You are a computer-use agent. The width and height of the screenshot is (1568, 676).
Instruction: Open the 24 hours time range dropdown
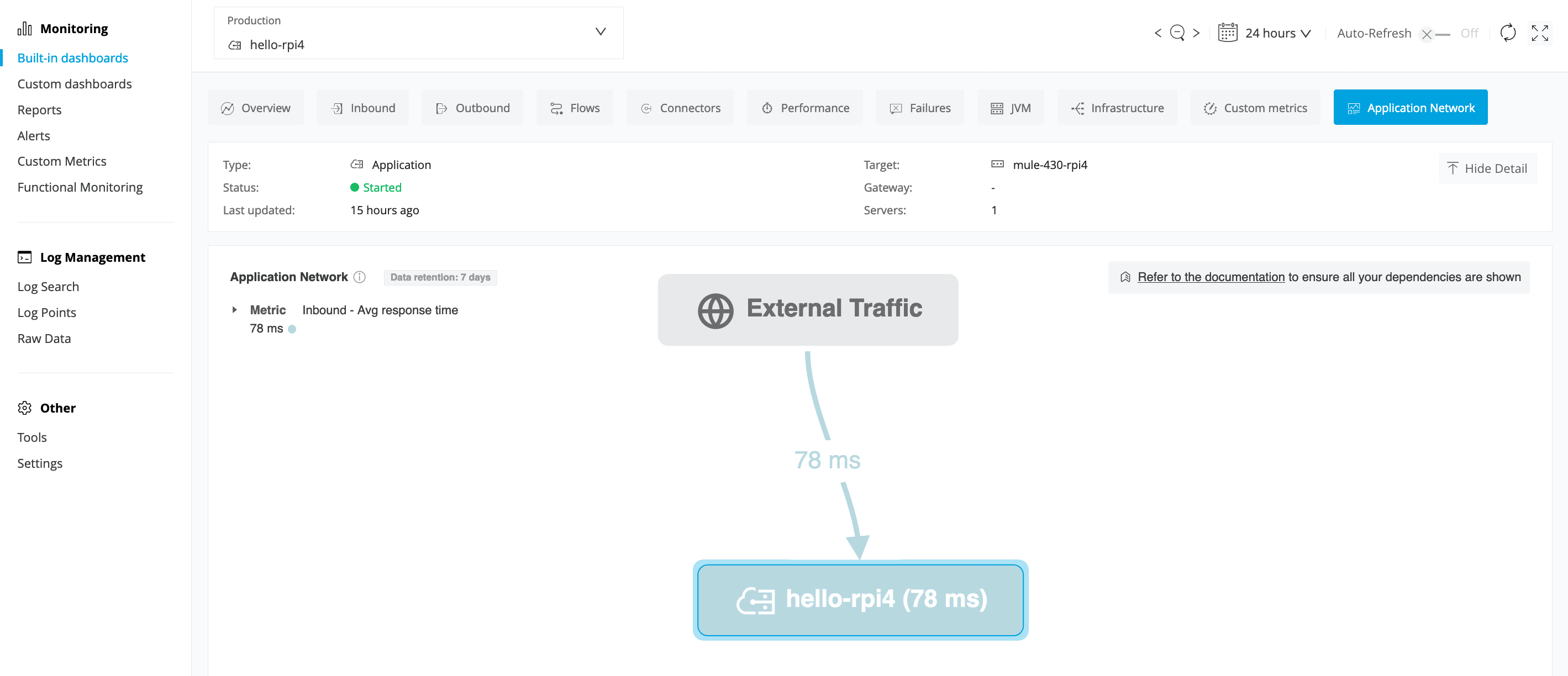click(x=1277, y=33)
